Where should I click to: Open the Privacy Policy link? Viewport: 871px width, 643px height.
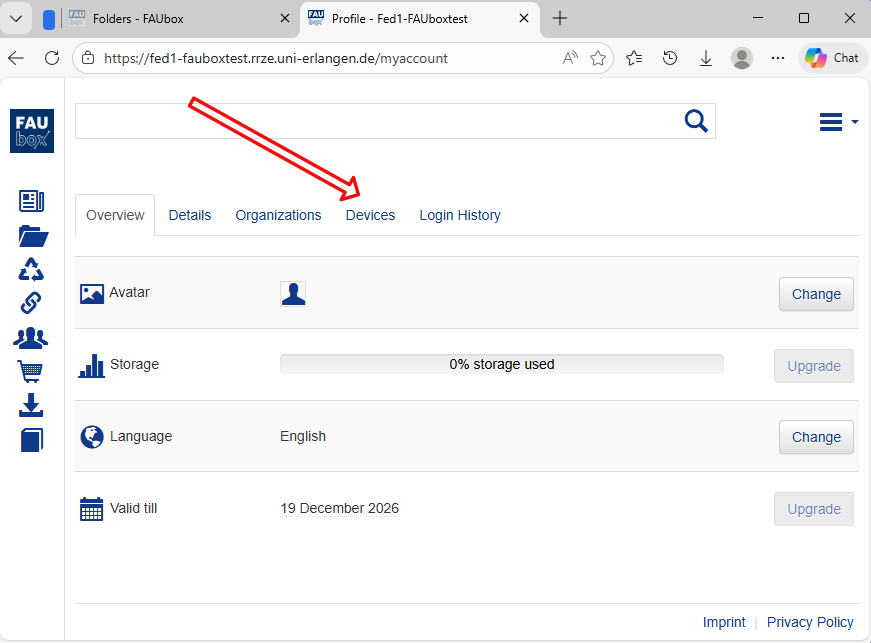pos(810,622)
